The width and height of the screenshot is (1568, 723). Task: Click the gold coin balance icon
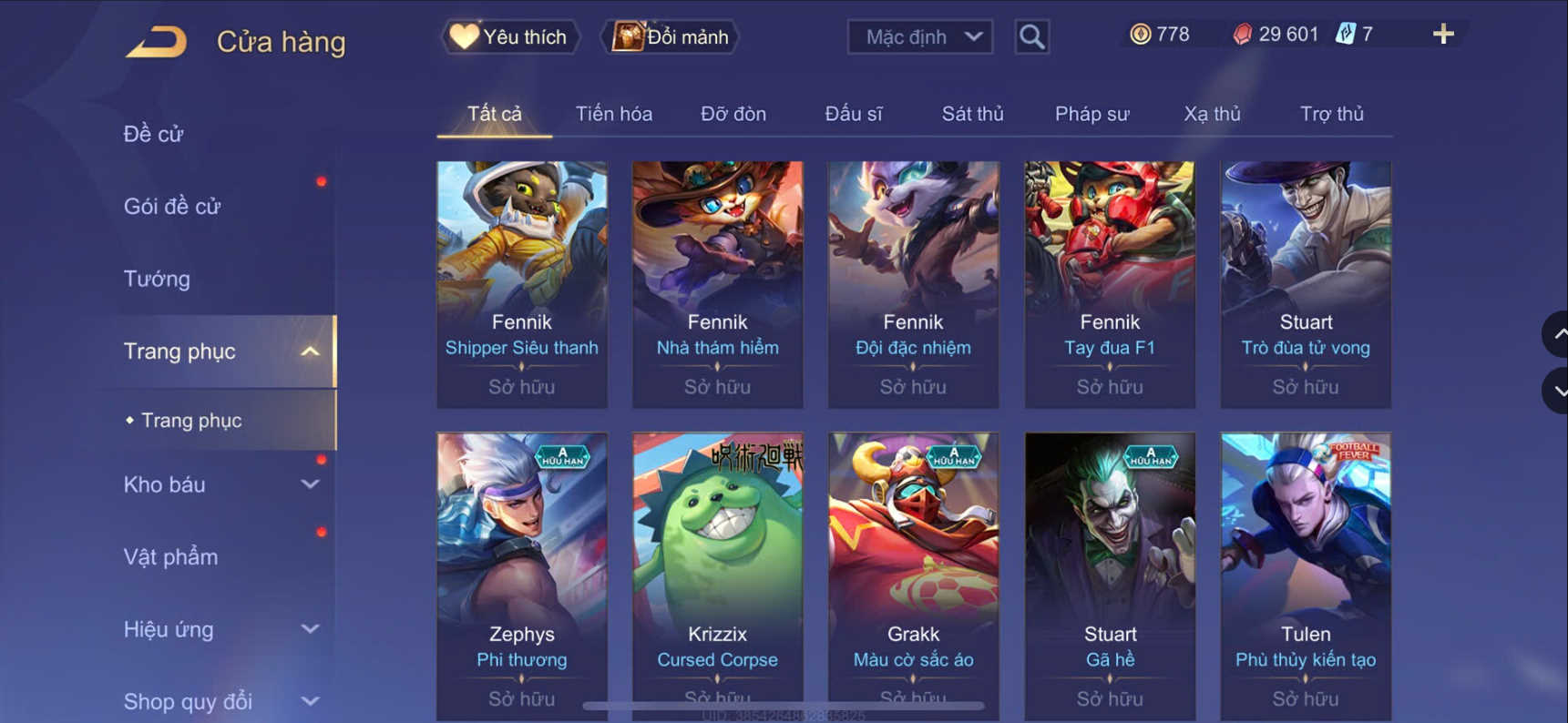pyautogui.click(x=1140, y=35)
